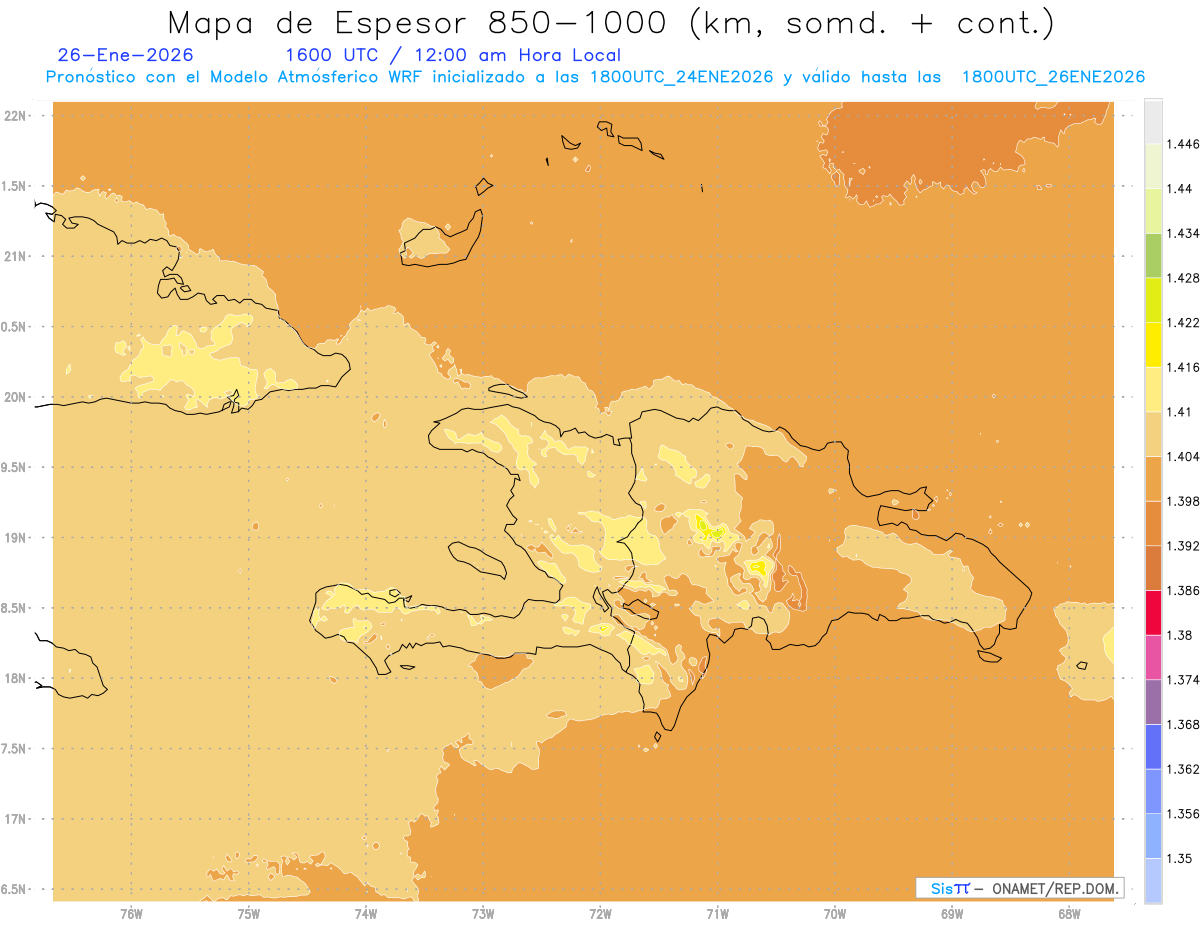Click the '73W' longitude axis label
Screen dimensions: 1200x927
click(483, 913)
